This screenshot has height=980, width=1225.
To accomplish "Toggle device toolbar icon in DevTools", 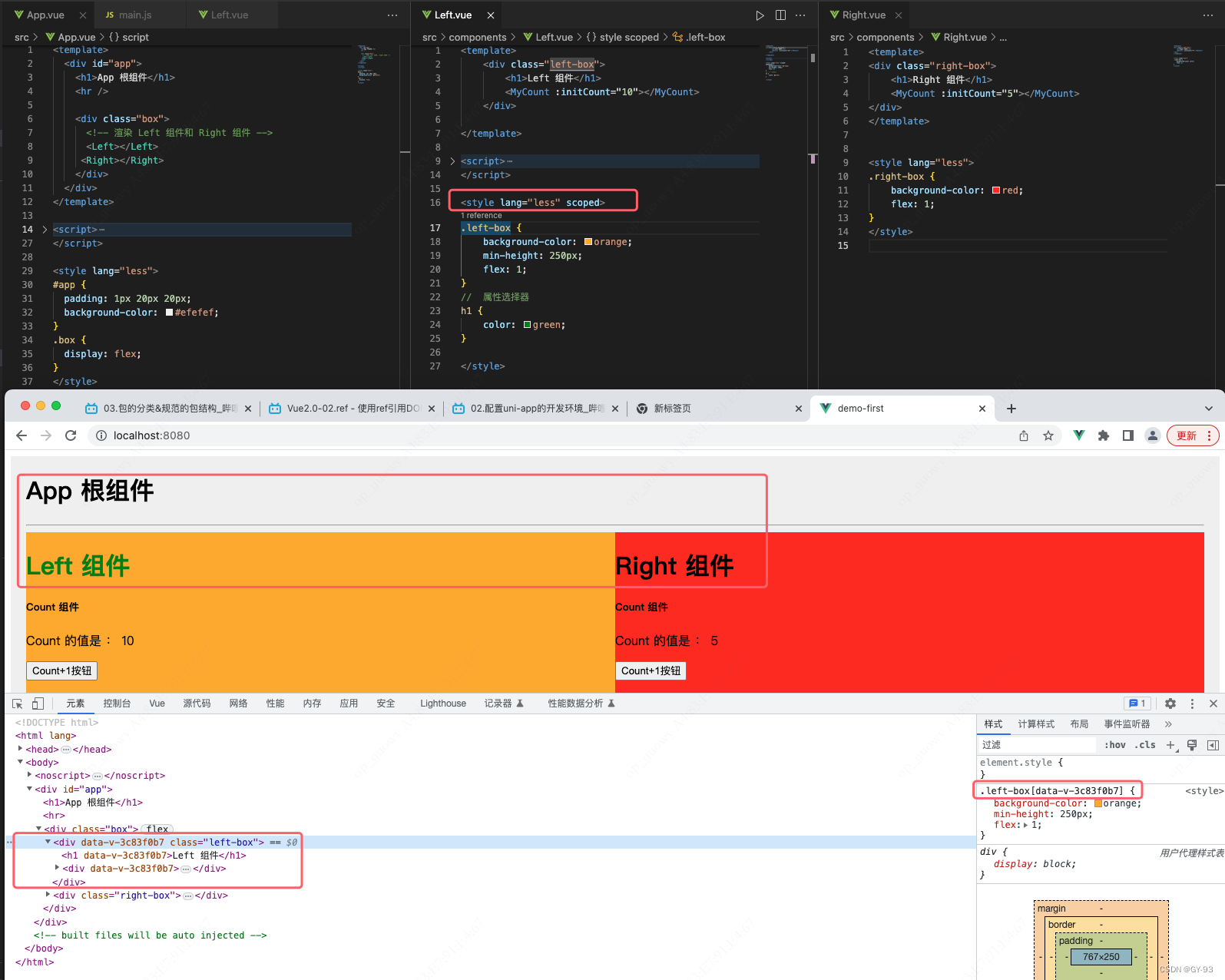I will tap(38, 704).
